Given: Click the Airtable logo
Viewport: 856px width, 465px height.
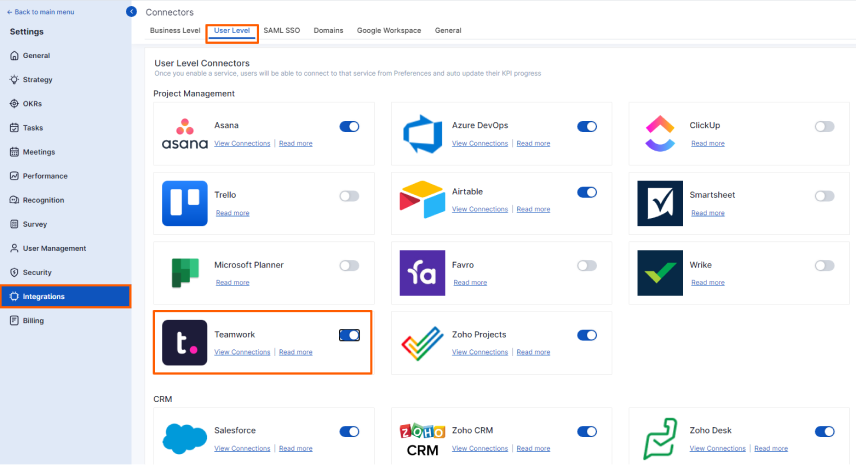Looking at the screenshot, I should 422,200.
